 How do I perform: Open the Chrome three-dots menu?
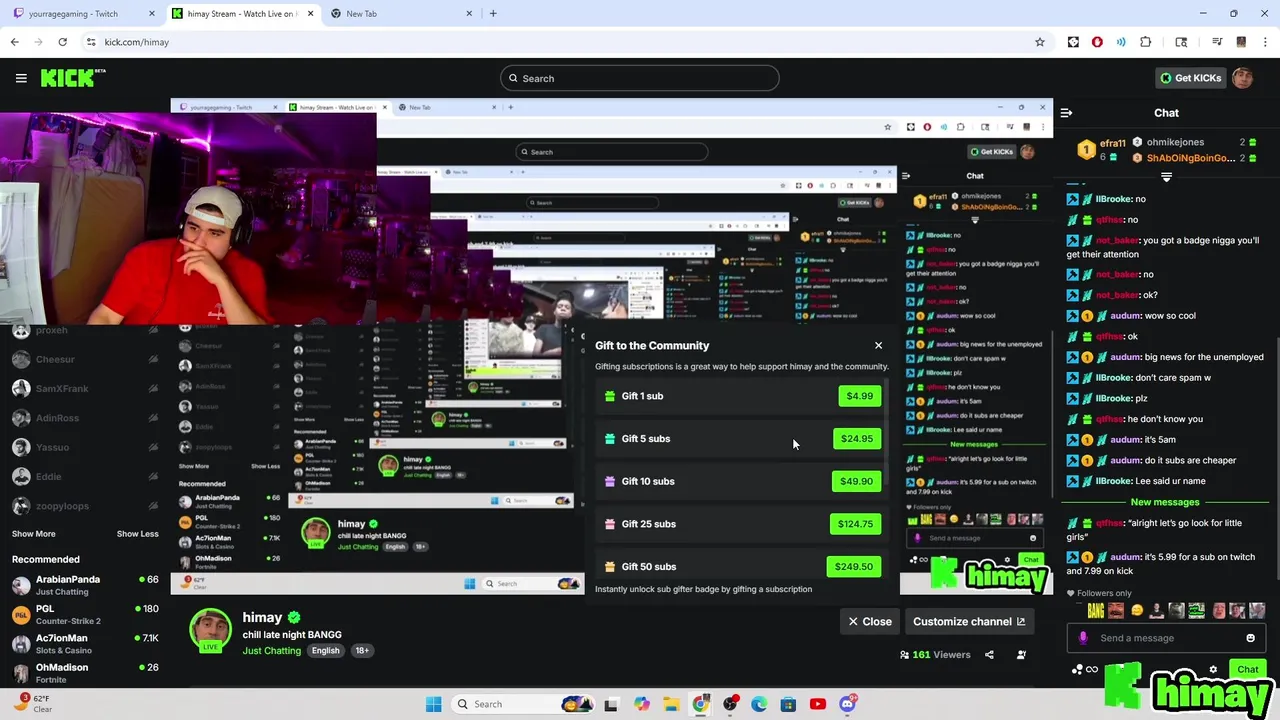point(1265,42)
